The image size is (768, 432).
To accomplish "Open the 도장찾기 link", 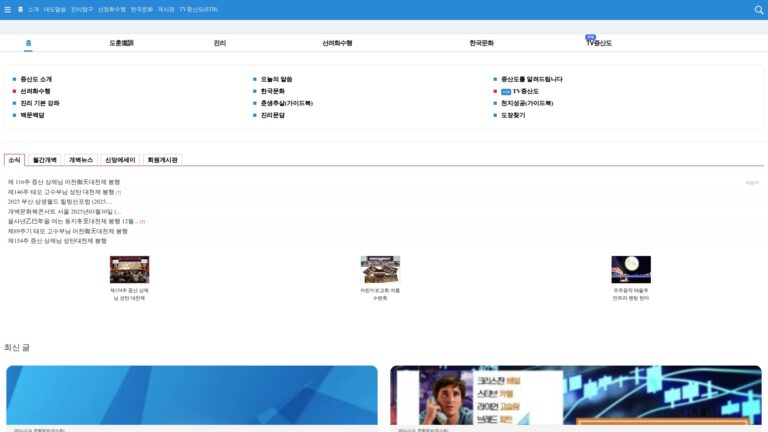I will pos(513,115).
